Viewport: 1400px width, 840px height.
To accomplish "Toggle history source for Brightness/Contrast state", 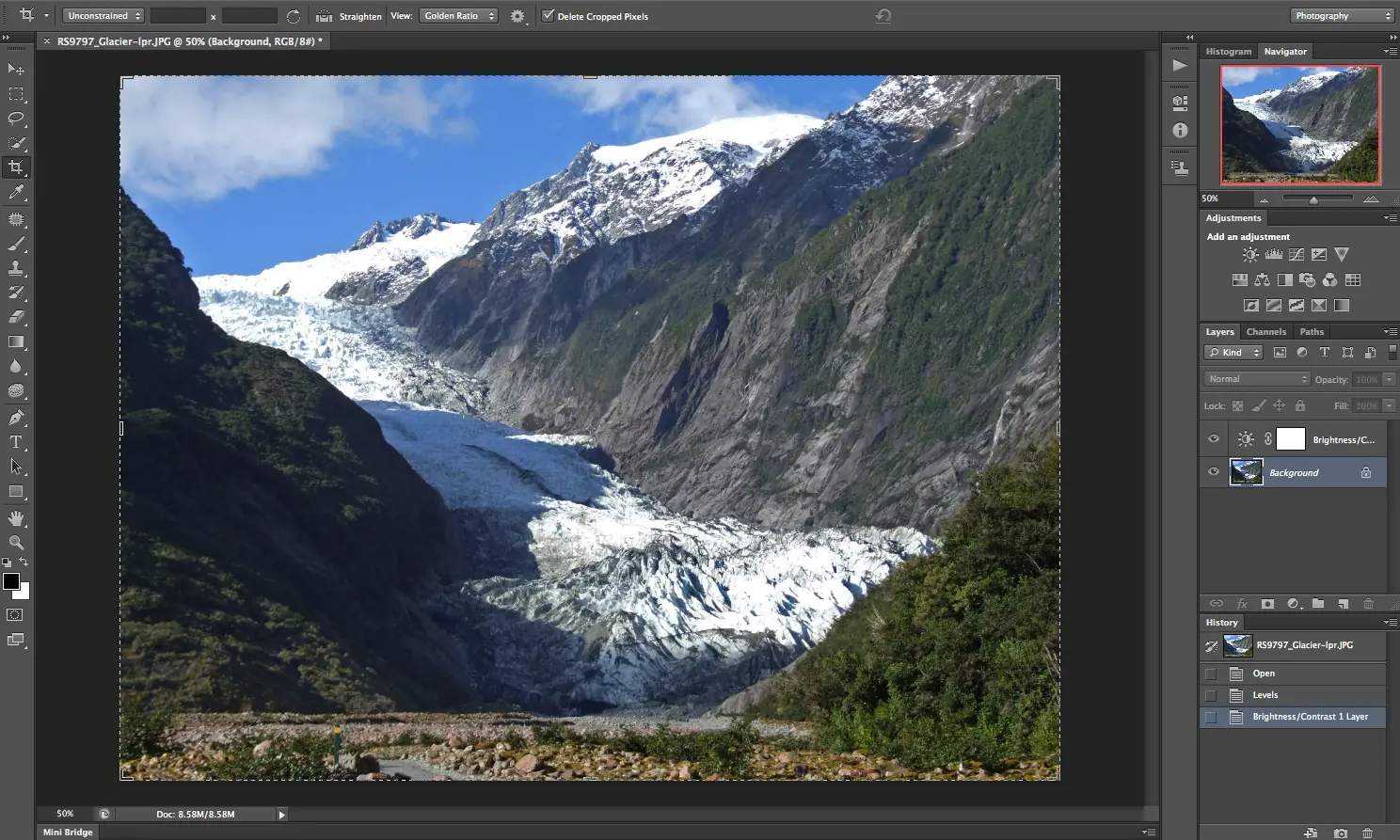I will point(1211,717).
